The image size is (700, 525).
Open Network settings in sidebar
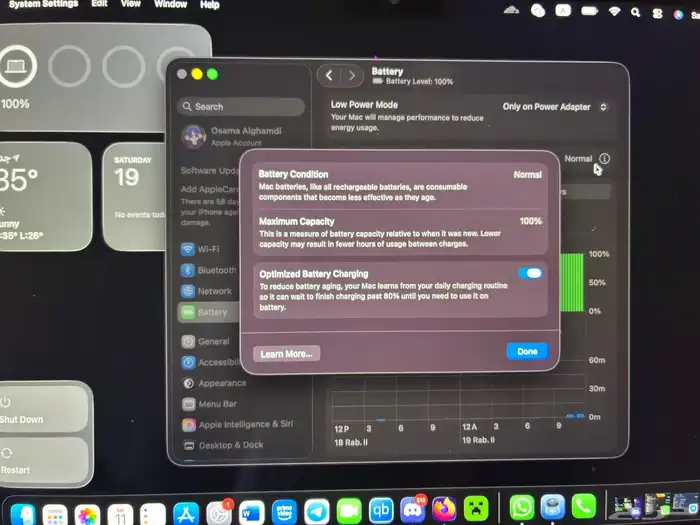point(206,291)
